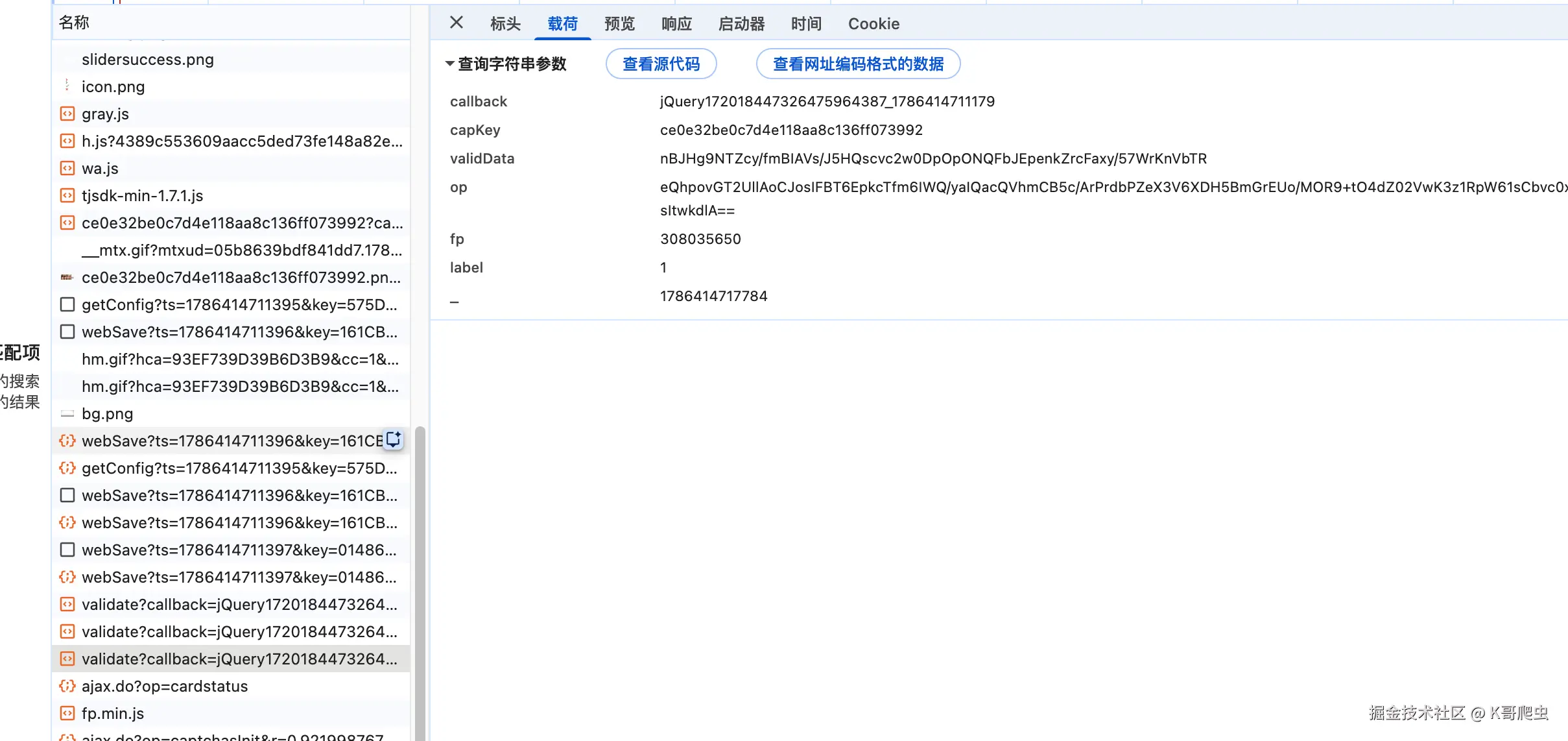Click the image icon beside bg.png
This screenshot has width=1568, height=741.
tap(67, 413)
